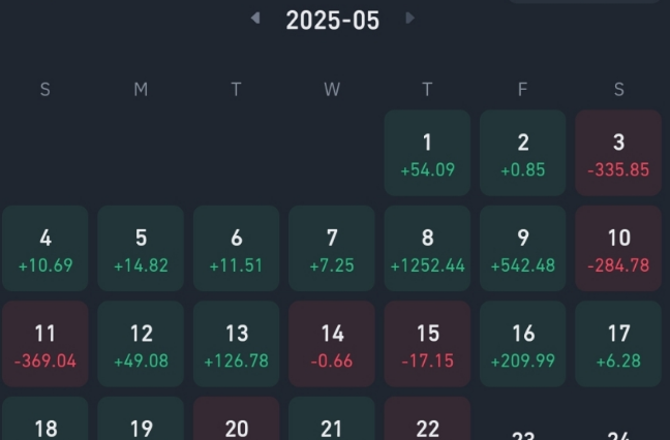Open May 6 showing +11.51

click(x=236, y=249)
